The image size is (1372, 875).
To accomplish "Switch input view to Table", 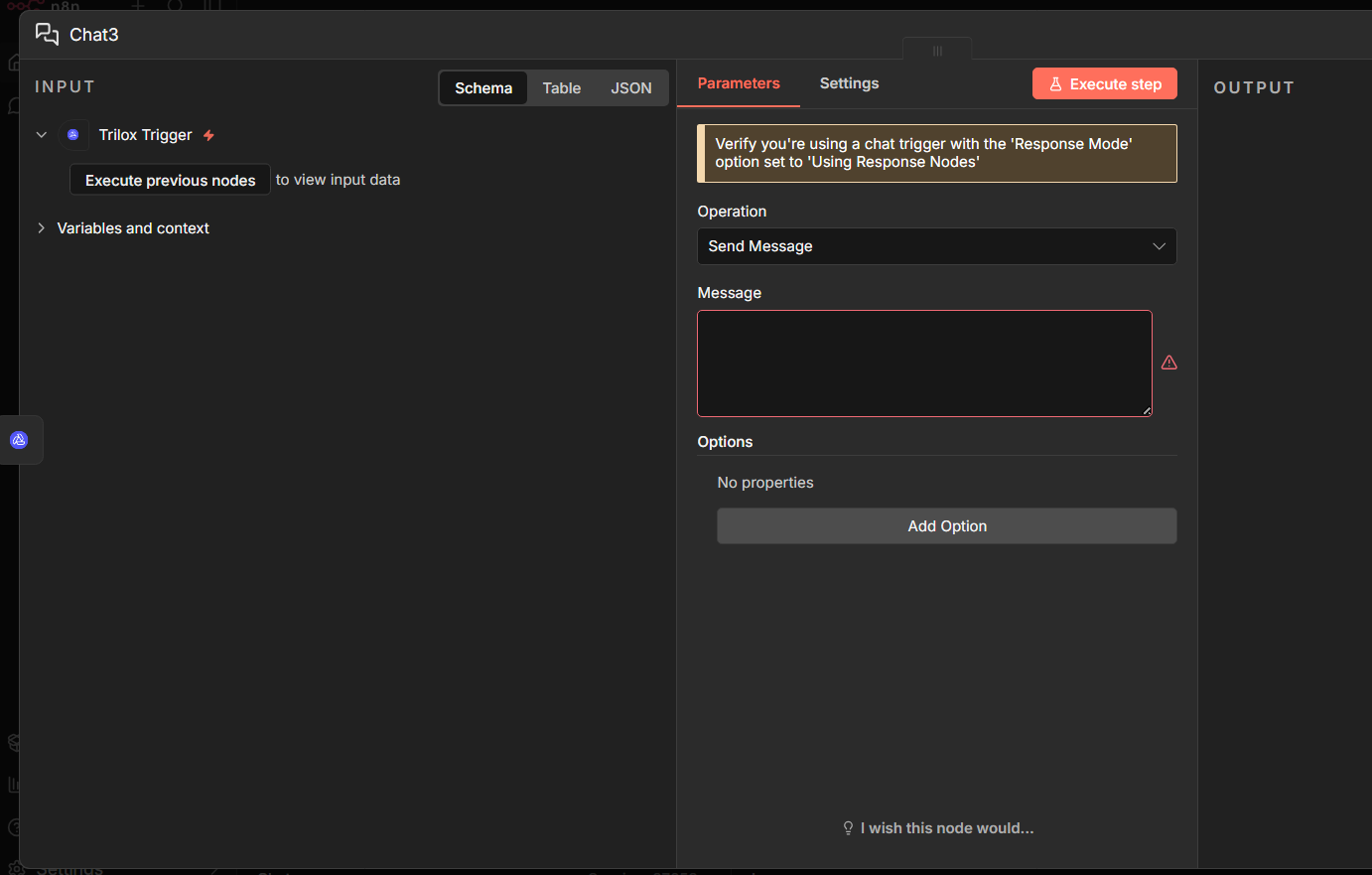I will [561, 88].
